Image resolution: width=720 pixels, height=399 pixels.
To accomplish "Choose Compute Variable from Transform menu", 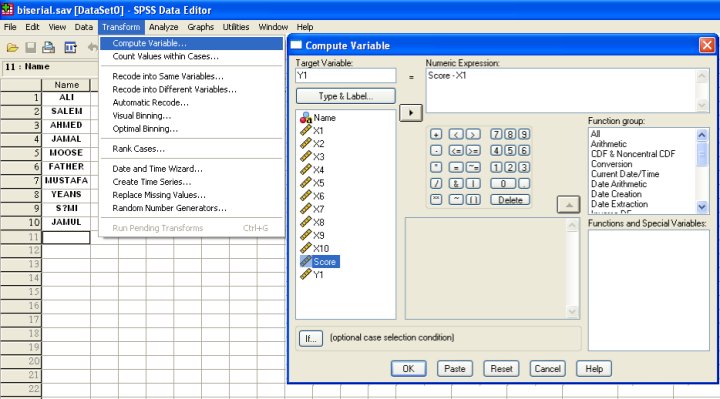I will click(191, 43).
